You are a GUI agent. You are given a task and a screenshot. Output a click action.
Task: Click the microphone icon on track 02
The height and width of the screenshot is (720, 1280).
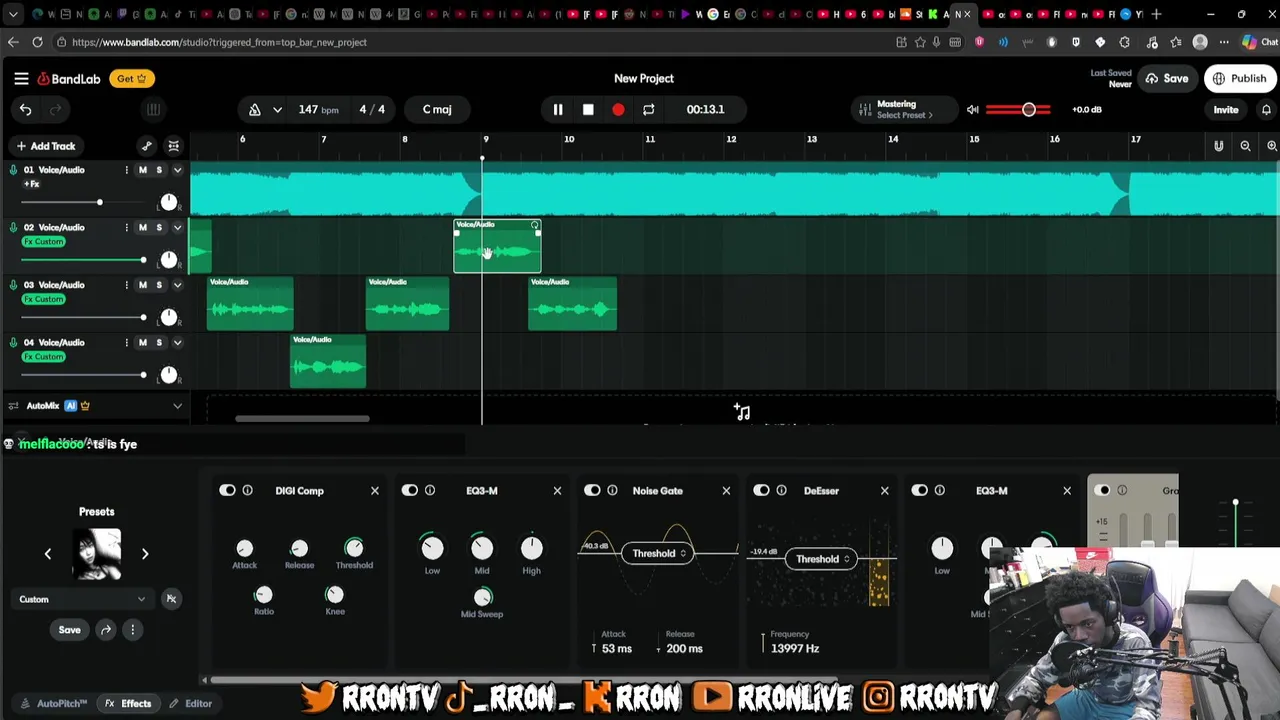coord(13,228)
